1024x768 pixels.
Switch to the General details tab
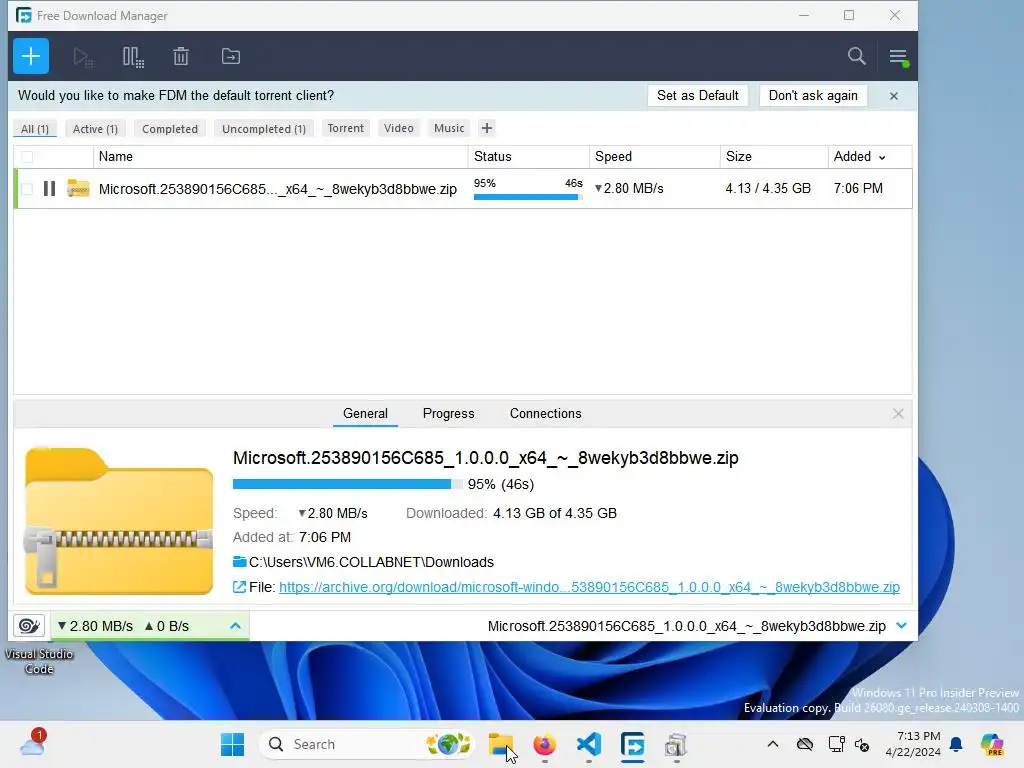click(x=365, y=413)
